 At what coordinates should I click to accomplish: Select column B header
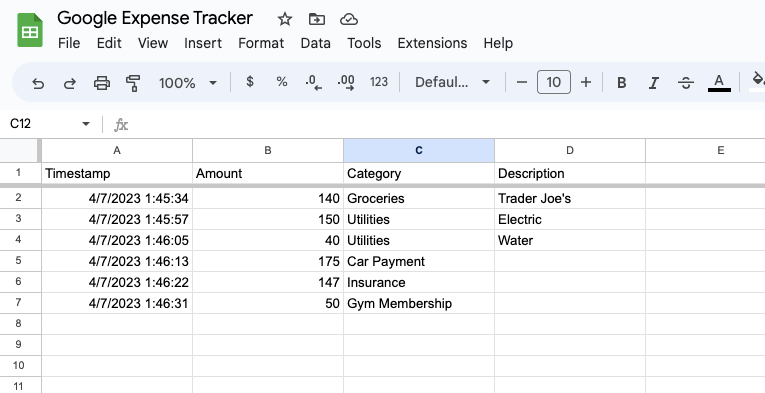pos(268,151)
